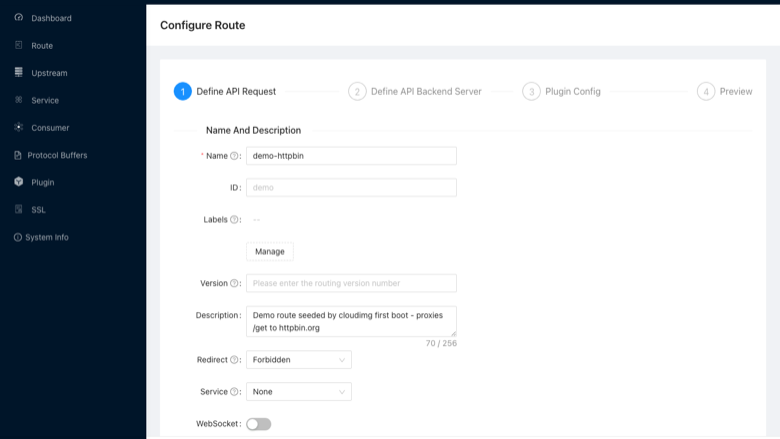Select step 4 Preview
780x439 pixels.
(x=725, y=91)
